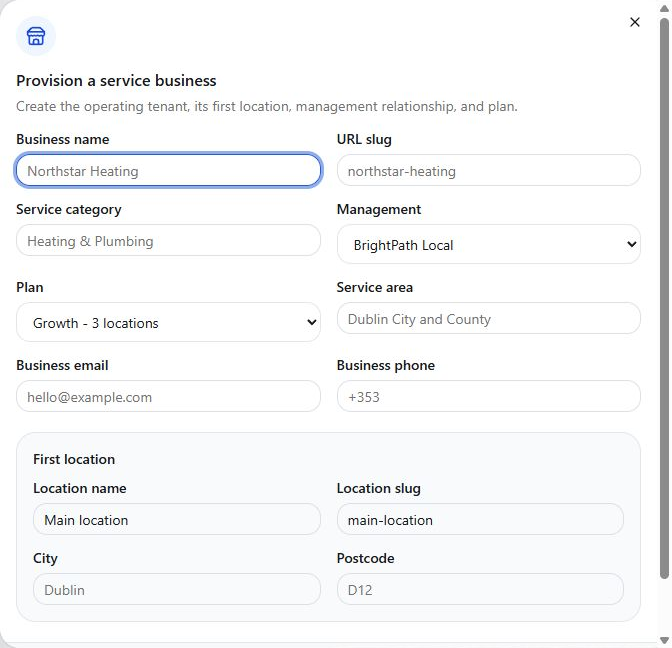Click the 'Business phone' label

click(386, 366)
